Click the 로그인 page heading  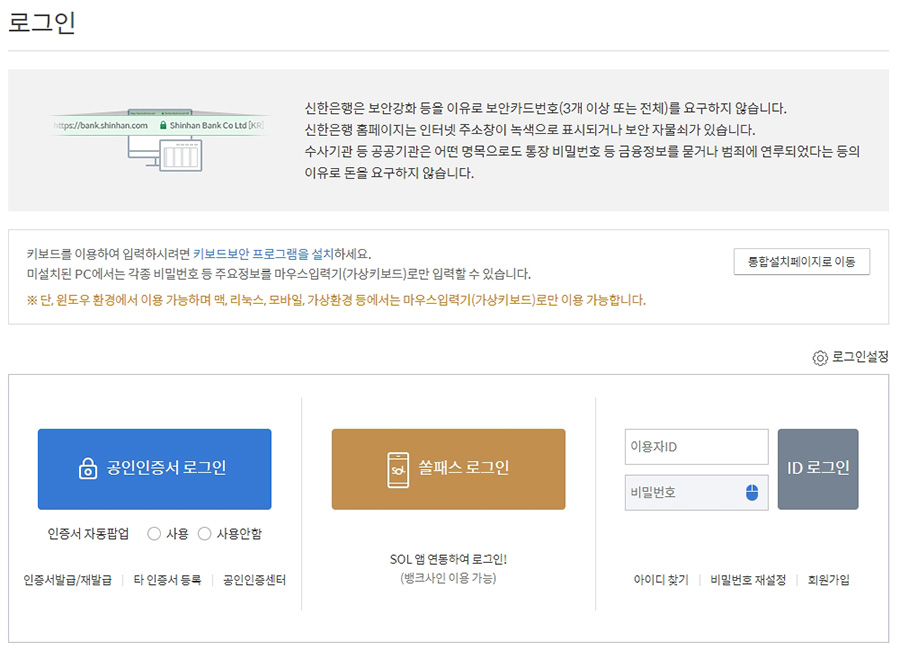point(42,22)
